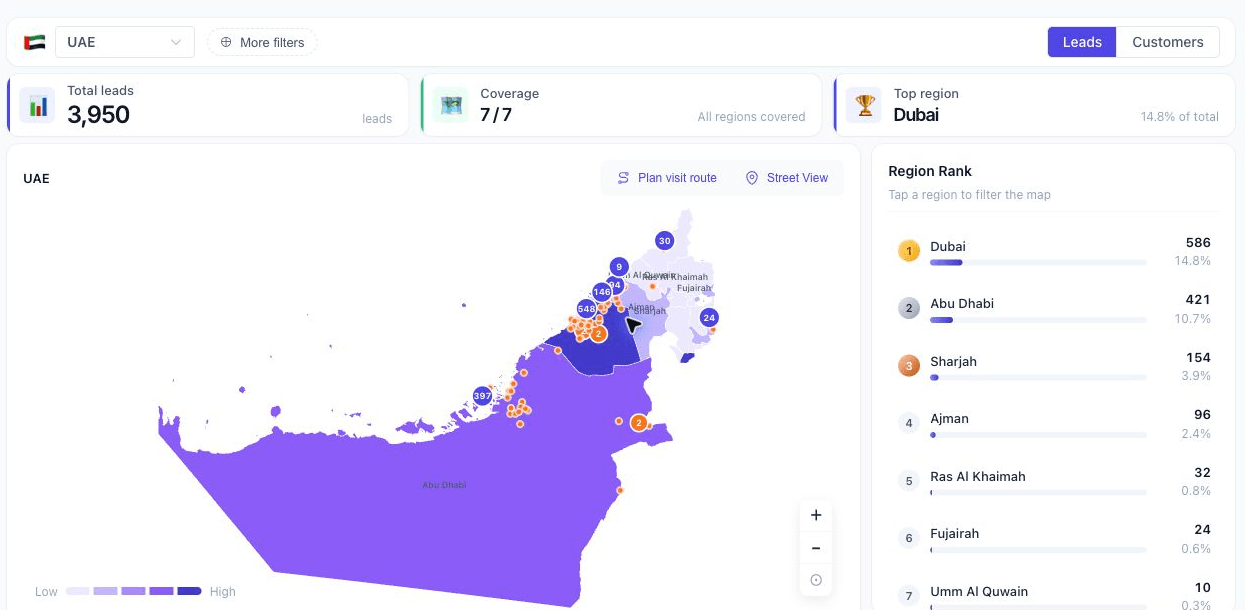This screenshot has width=1245, height=610.
Task: Click the UAE map title heading
Action: pos(37,178)
